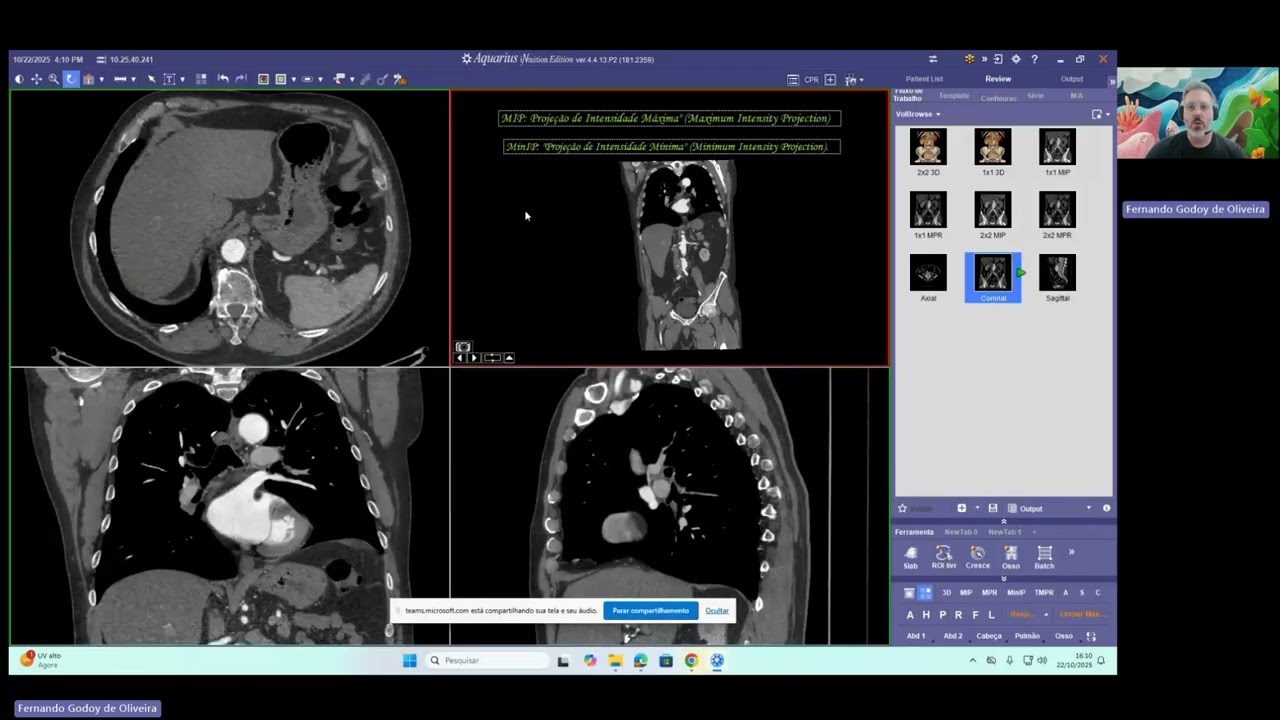Expand the text annotation dropdown arrow
This screenshot has width=1280, height=720.
tap(181, 79)
